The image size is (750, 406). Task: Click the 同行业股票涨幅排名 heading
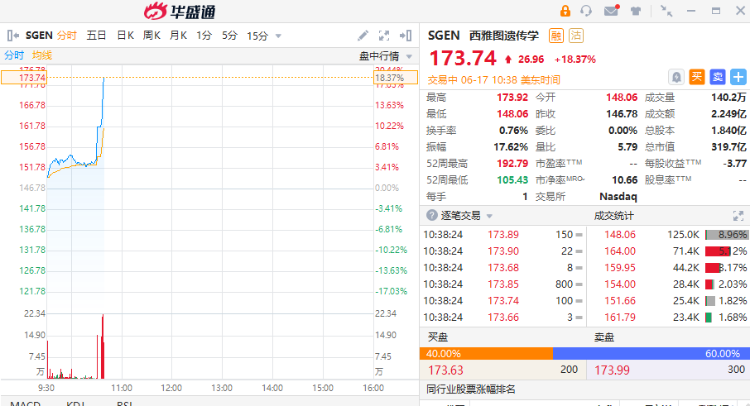coord(471,389)
